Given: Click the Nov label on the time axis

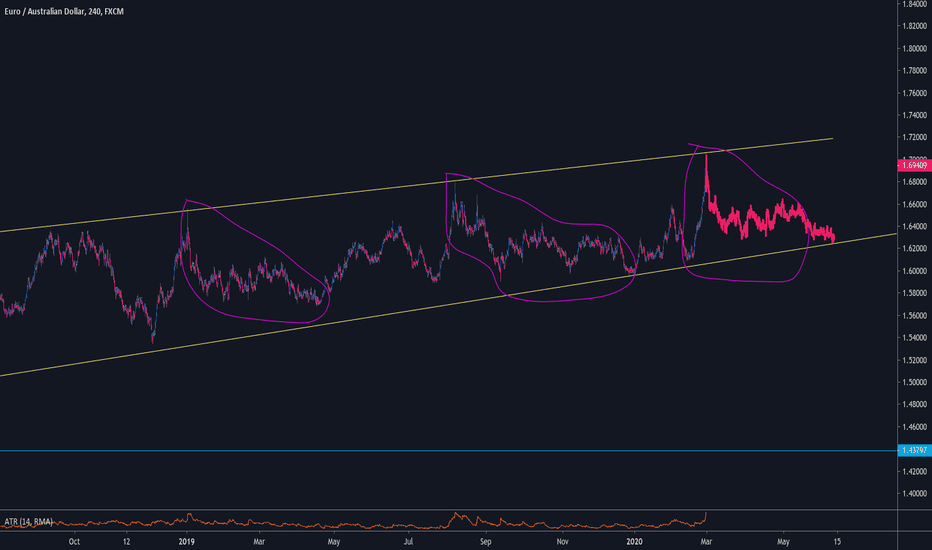Looking at the screenshot, I should (x=562, y=542).
